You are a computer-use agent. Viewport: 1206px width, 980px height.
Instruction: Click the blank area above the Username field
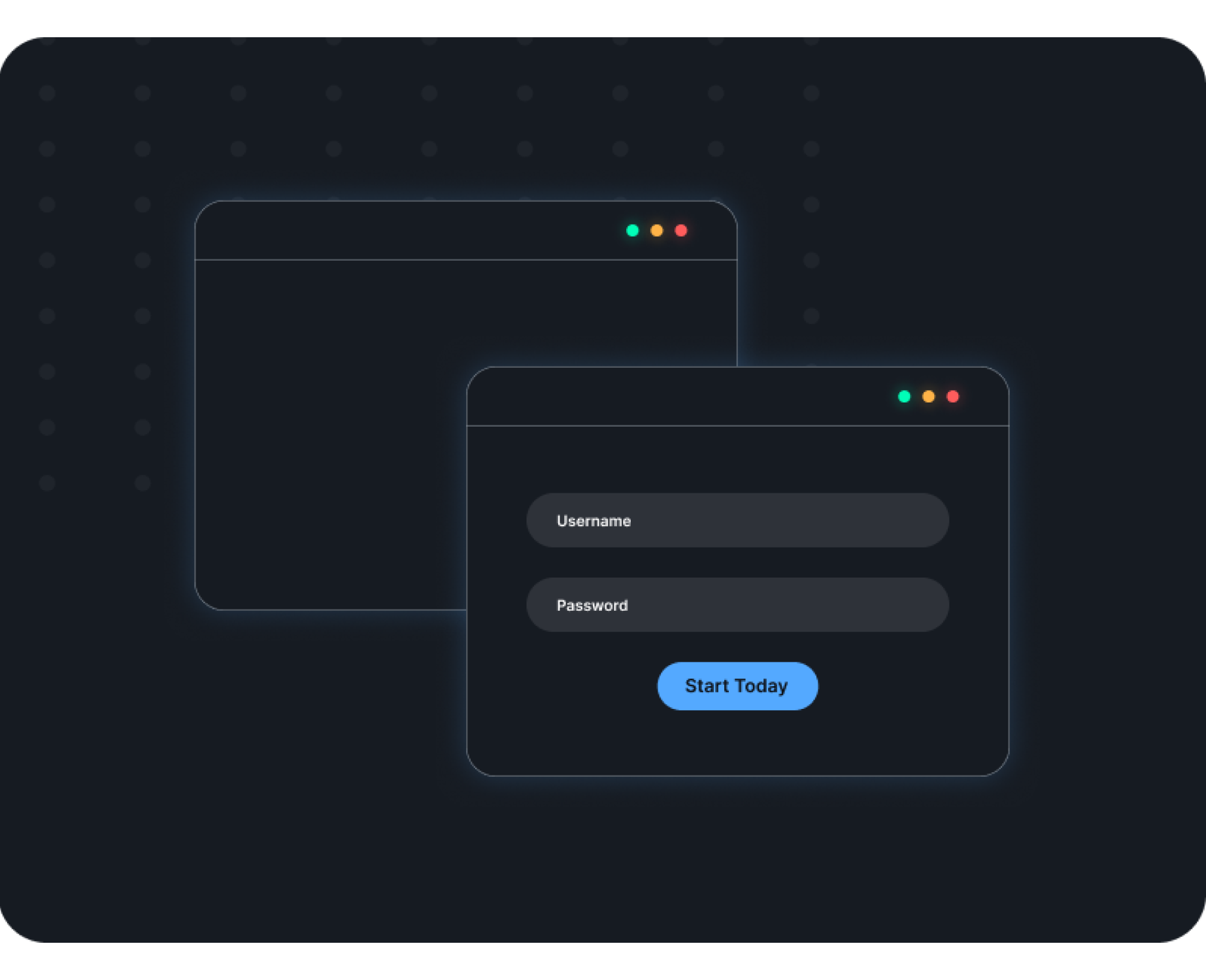point(737,460)
